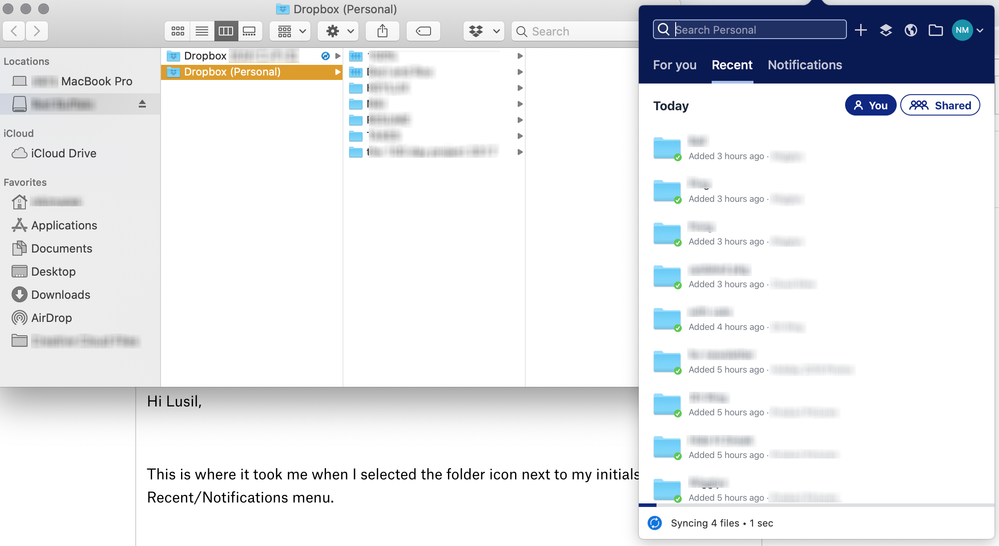Switch Finder to icon view
This screenshot has height=546, width=999.
coord(178,31)
